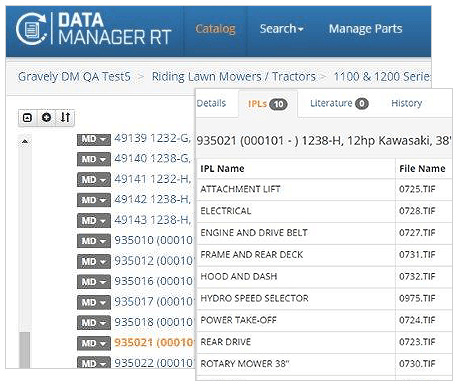Click the Data Manager RT logo icon
The width and height of the screenshot is (458, 386).
tap(32, 29)
